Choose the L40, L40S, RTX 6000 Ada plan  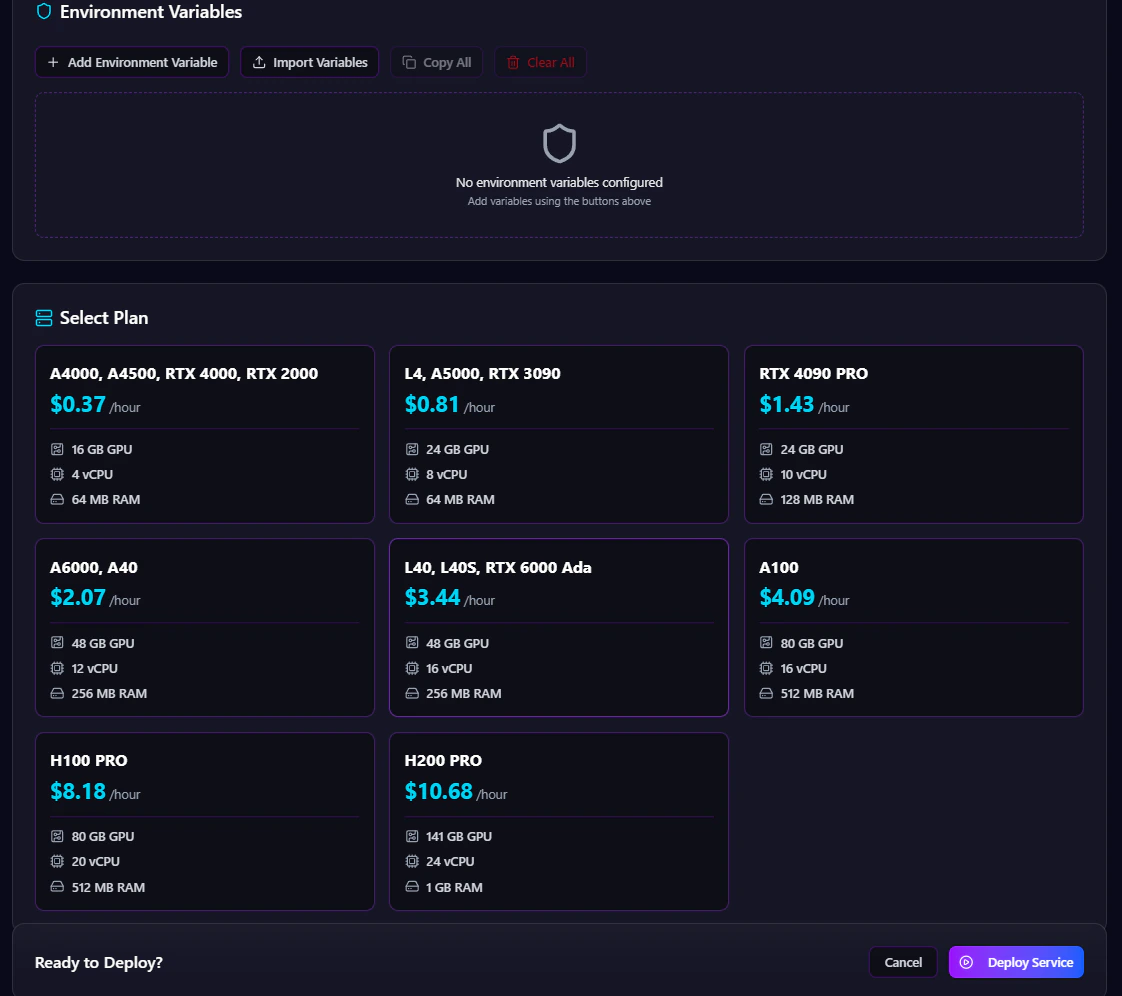click(x=559, y=628)
